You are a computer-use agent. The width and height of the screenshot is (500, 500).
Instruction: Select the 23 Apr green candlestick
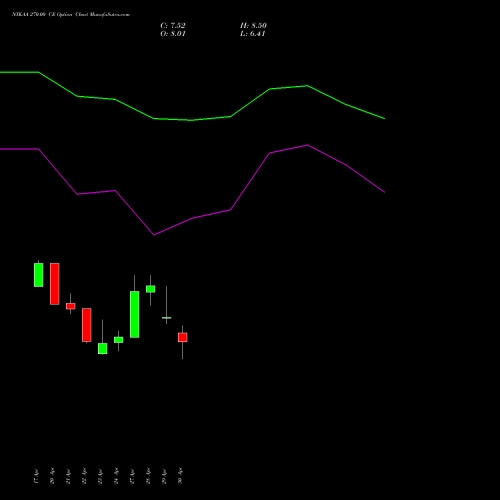[103, 348]
